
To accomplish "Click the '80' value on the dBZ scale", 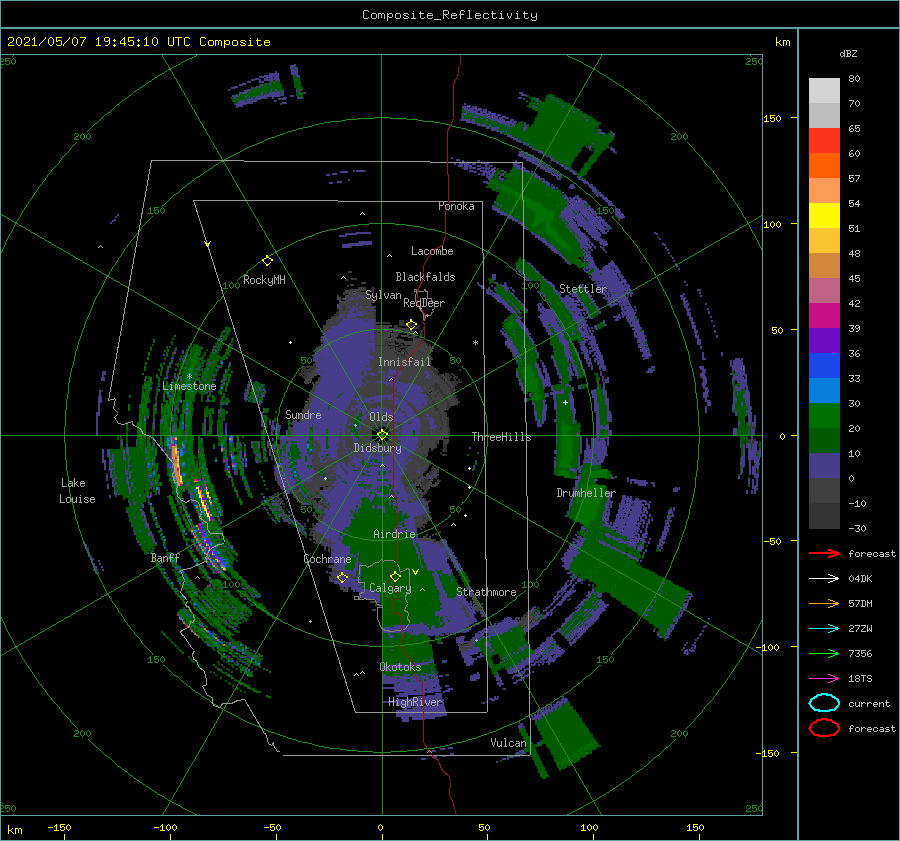I will click(x=854, y=79).
